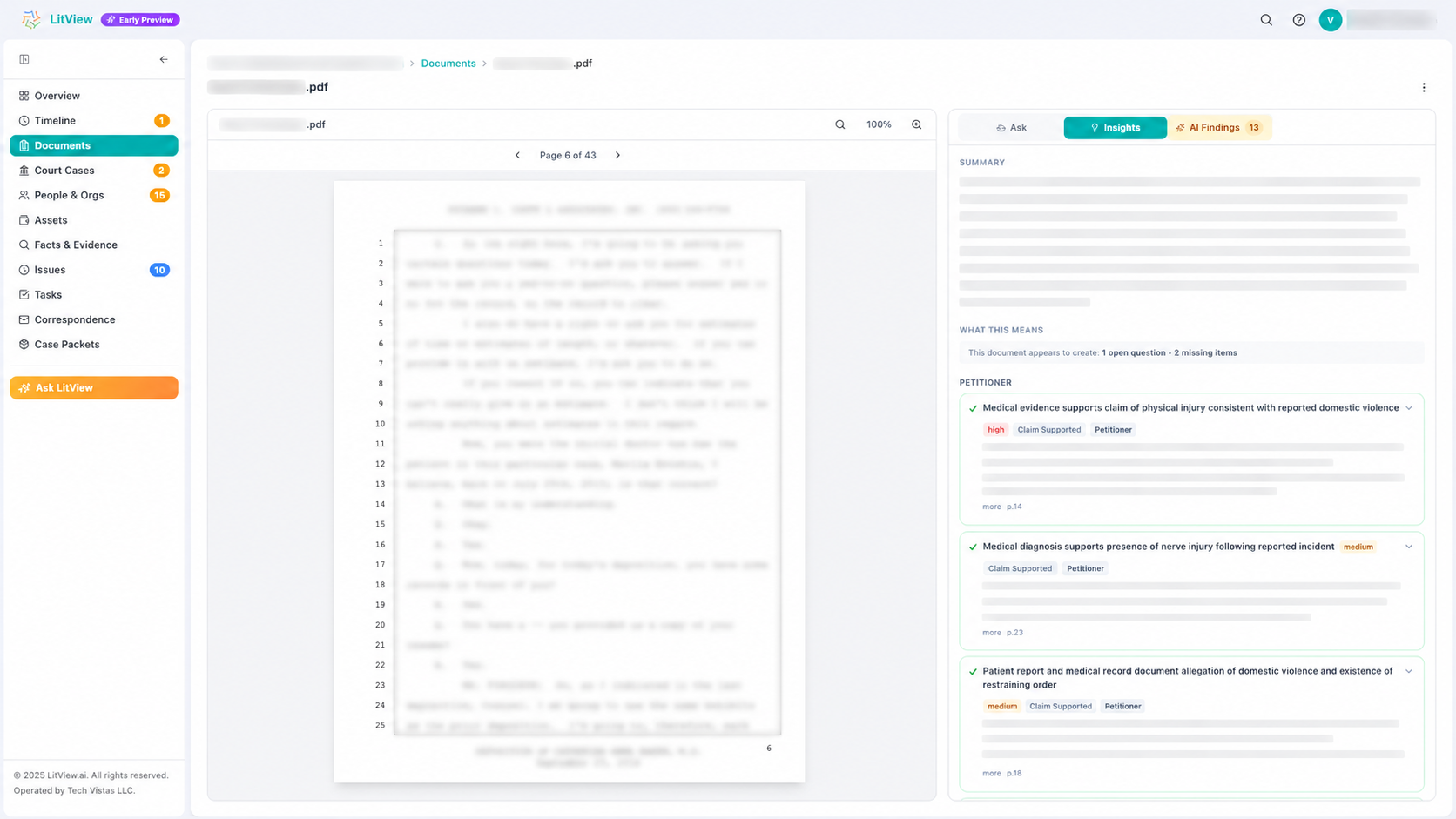1456x819 pixels.
Task: Collapse sidebar with back arrow
Action: (164, 59)
